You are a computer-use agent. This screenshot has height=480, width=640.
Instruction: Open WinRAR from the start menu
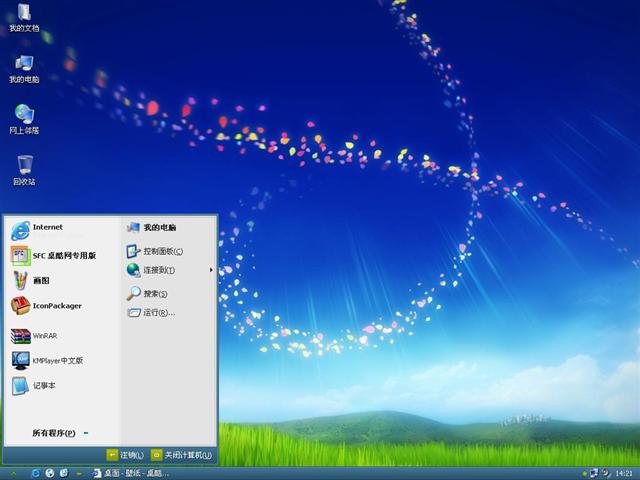pos(34,336)
